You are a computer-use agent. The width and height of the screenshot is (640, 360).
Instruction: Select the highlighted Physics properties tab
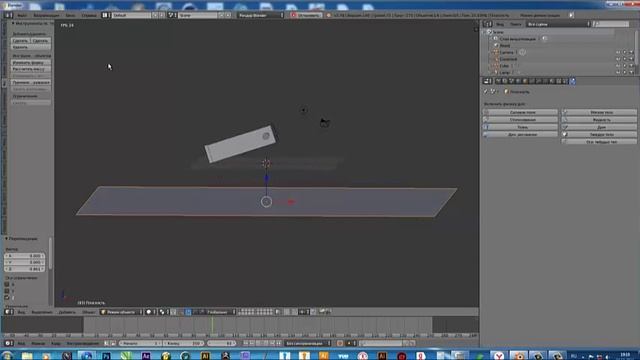[573, 81]
